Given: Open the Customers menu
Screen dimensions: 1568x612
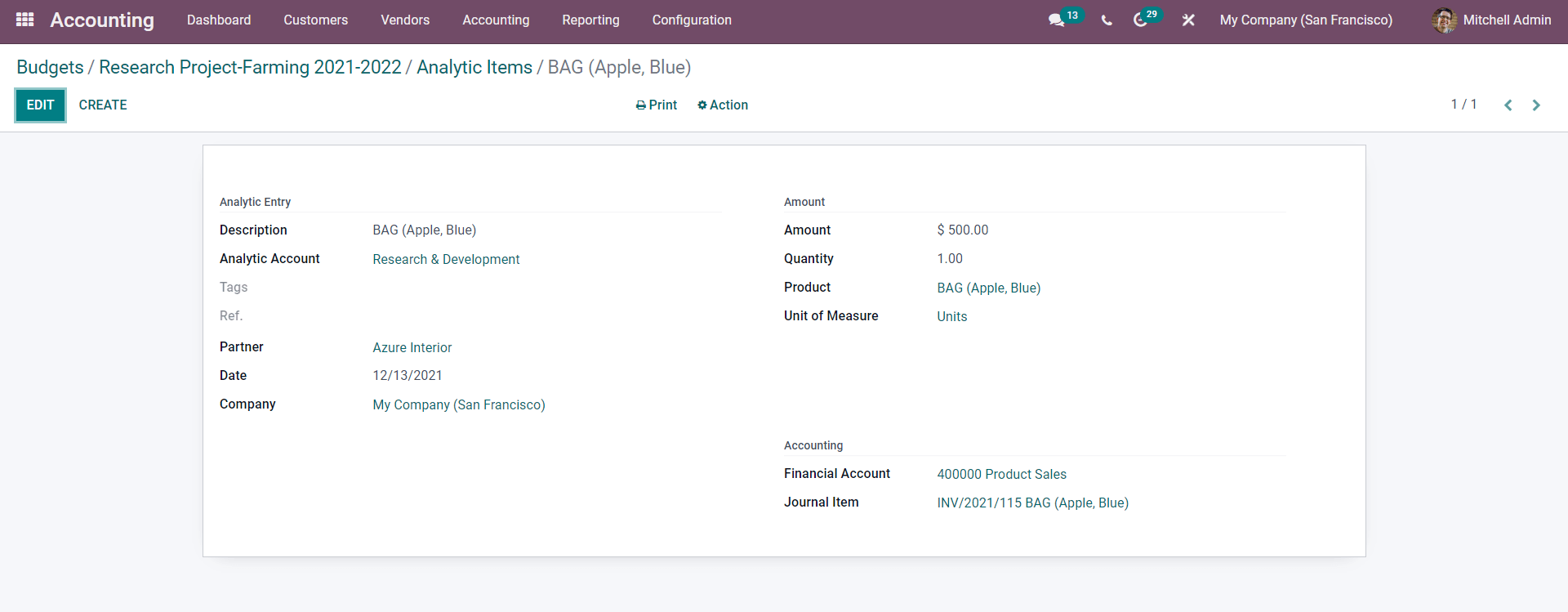Looking at the screenshot, I should (316, 20).
